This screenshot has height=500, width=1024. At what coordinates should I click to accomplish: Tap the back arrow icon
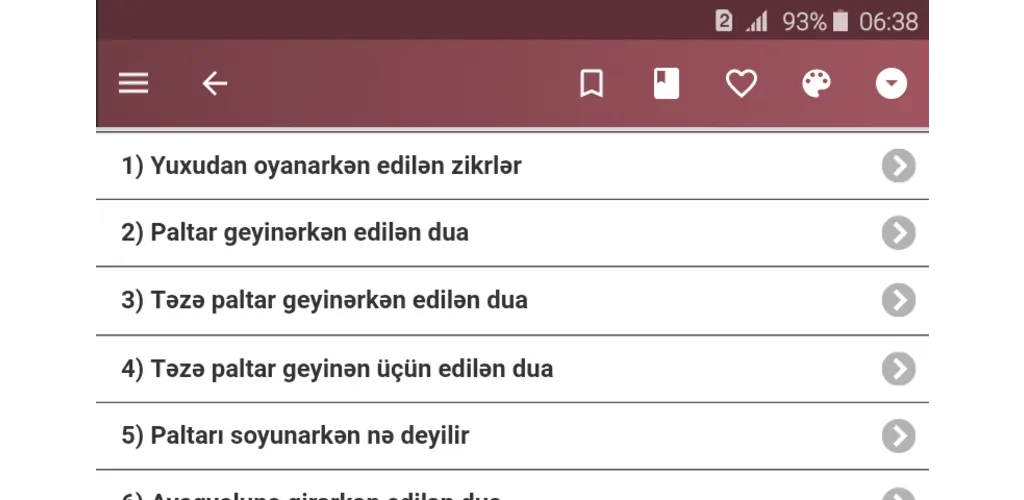tap(214, 84)
